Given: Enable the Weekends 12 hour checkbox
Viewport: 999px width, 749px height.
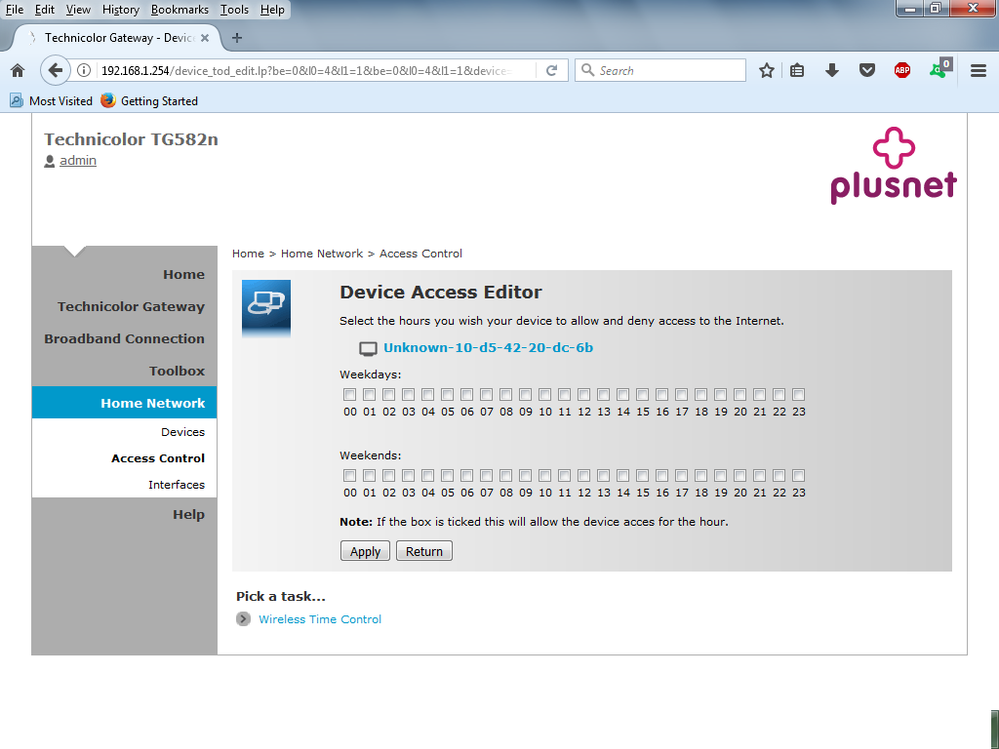Looking at the screenshot, I should (x=584, y=476).
